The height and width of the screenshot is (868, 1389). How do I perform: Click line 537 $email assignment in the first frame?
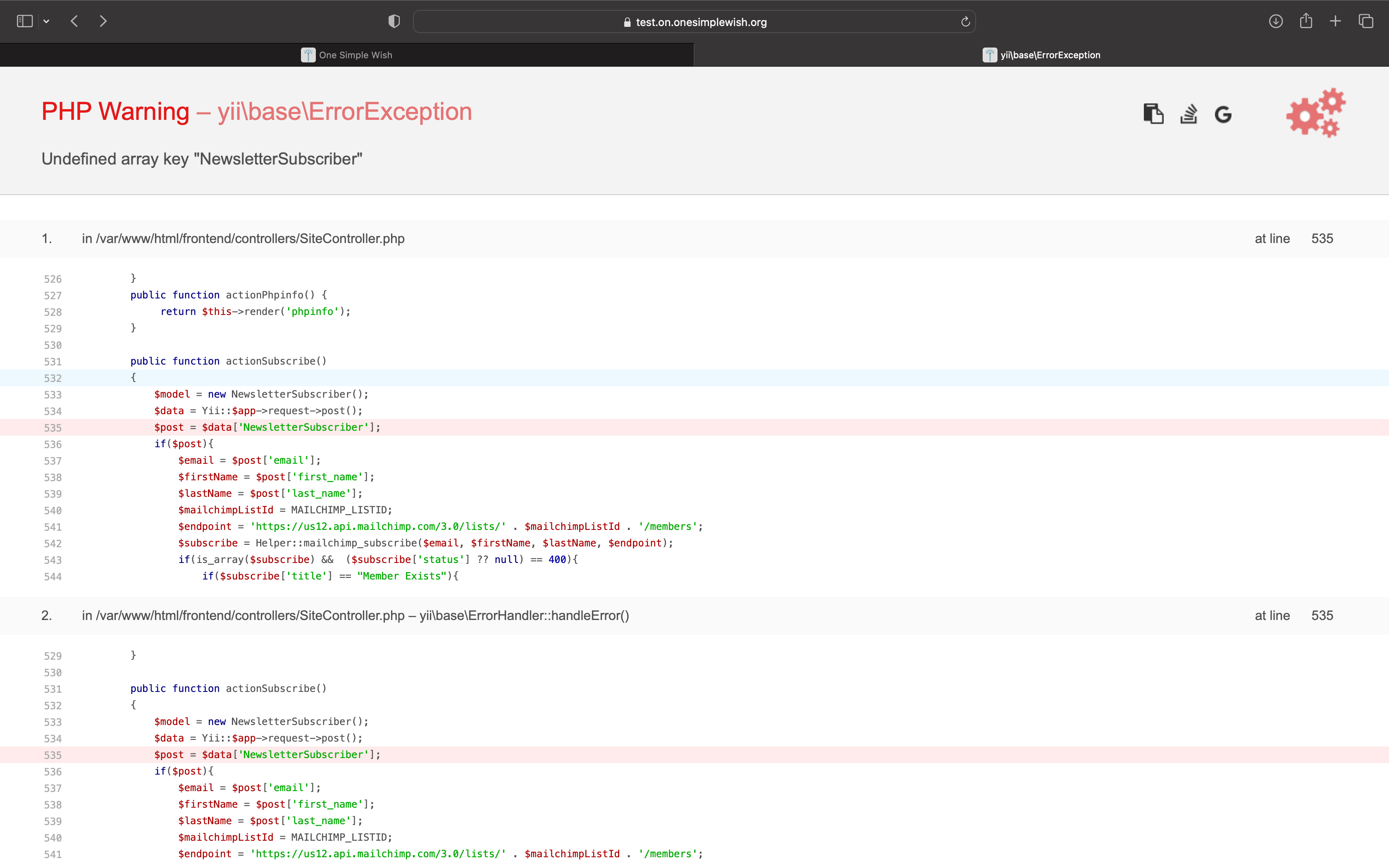tap(249, 460)
